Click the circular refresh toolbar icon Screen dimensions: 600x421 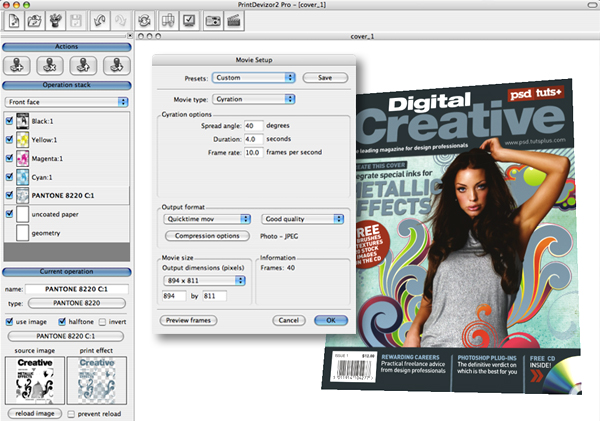[x=144, y=21]
